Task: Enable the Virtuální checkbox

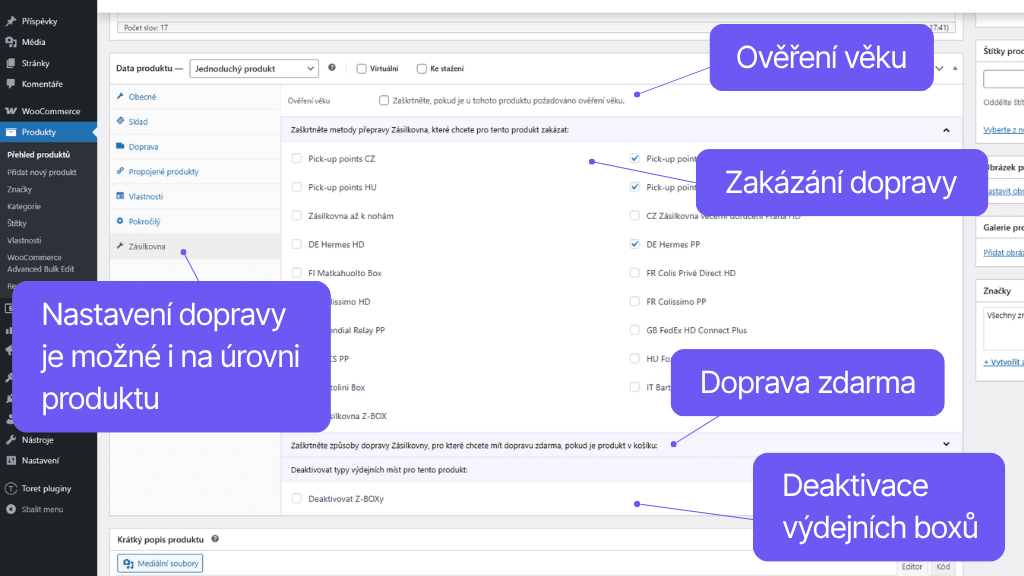Action: tap(360, 68)
